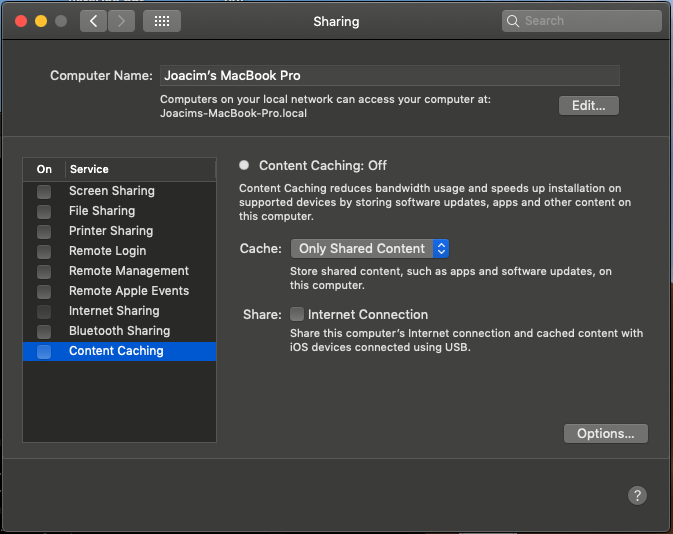Close the Sharing window with red button
Image resolution: width=673 pixels, height=534 pixels.
21,21
